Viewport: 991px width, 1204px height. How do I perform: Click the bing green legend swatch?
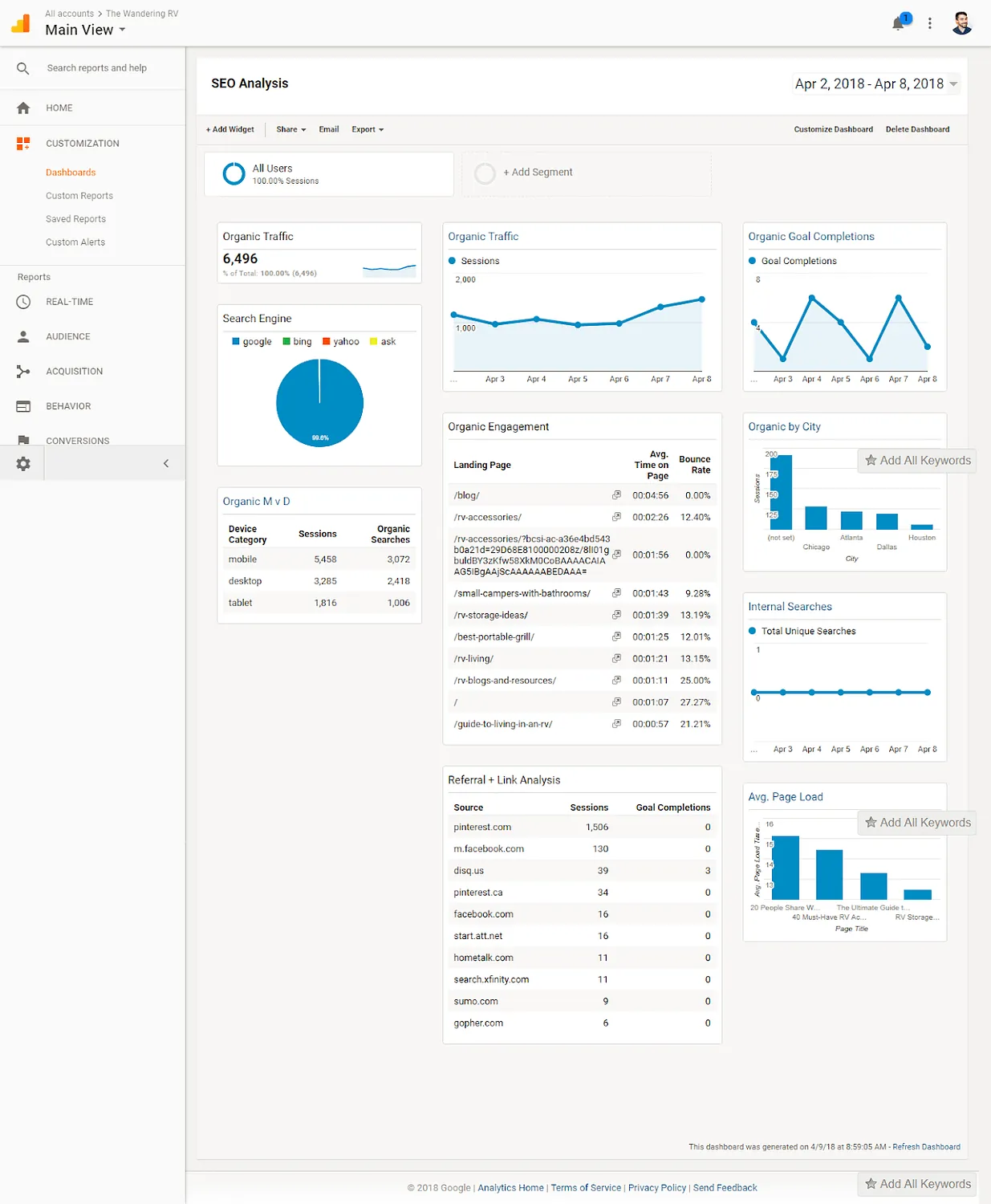[x=286, y=341]
